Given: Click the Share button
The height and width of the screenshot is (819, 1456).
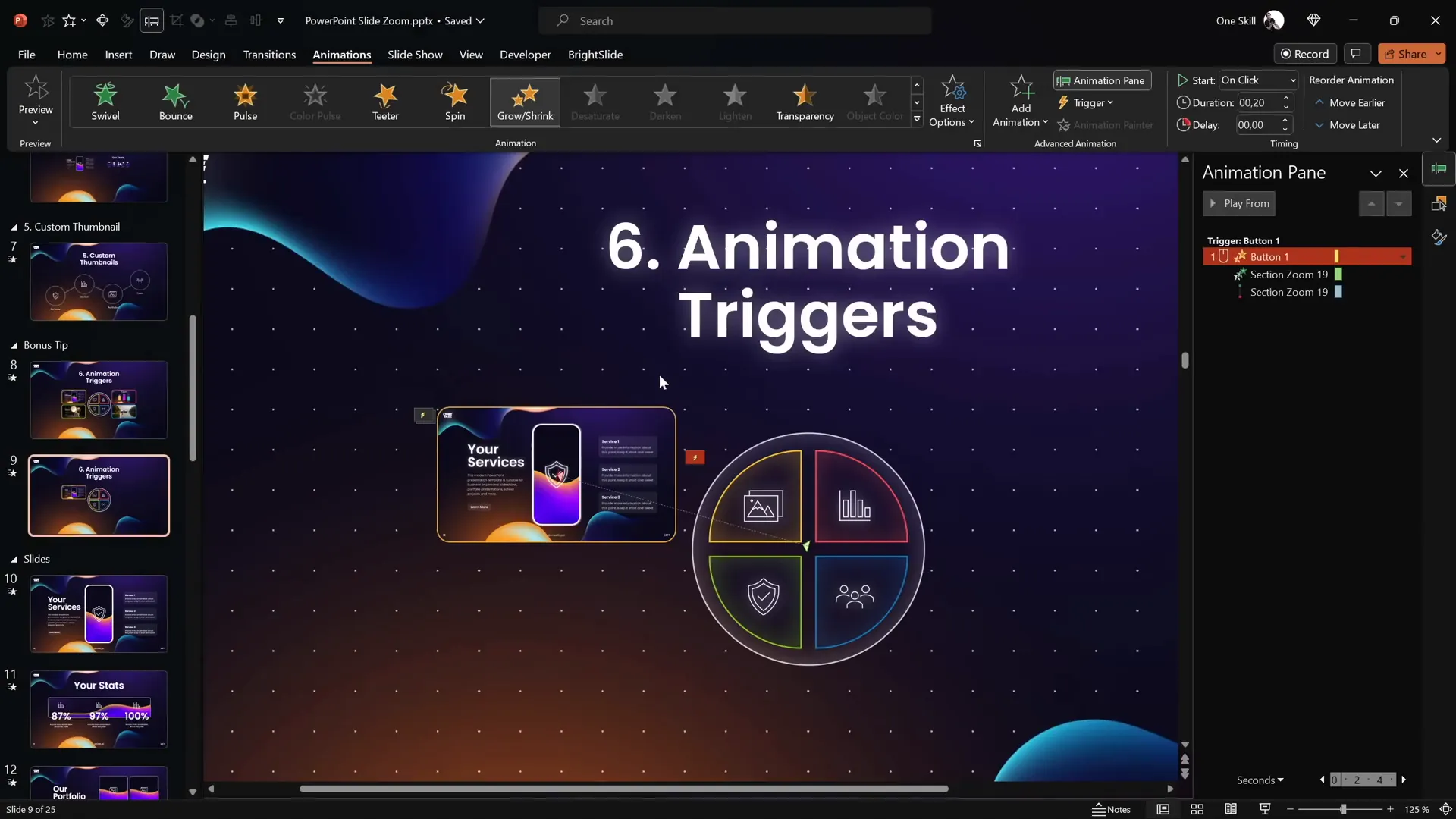Looking at the screenshot, I should 1405,54.
